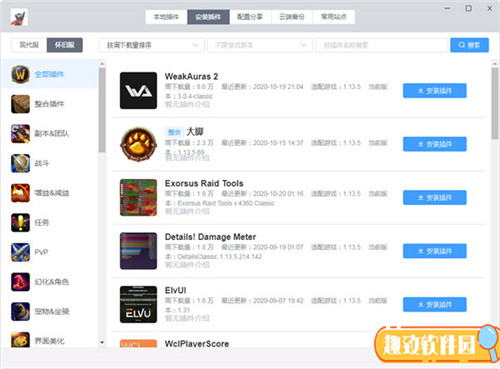Open the 任务 exclamation mark icon
This screenshot has width=500, height=369.
[x=20, y=222]
